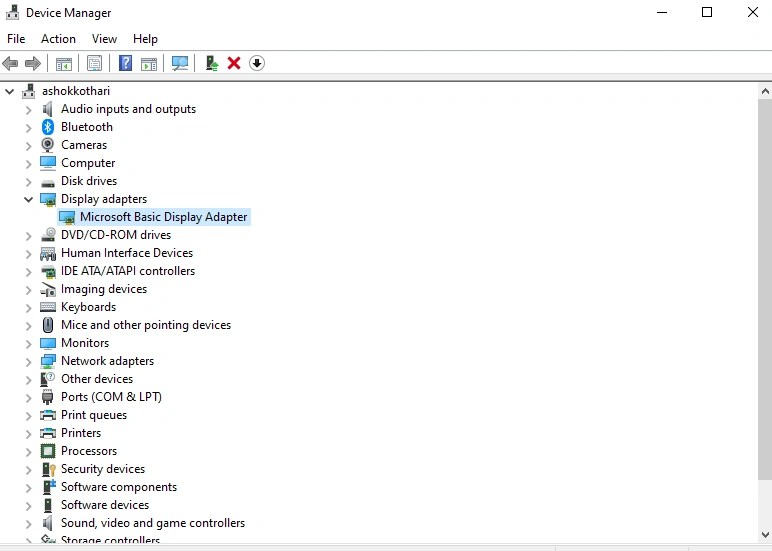Select the Display adapters label

tap(104, 199)
